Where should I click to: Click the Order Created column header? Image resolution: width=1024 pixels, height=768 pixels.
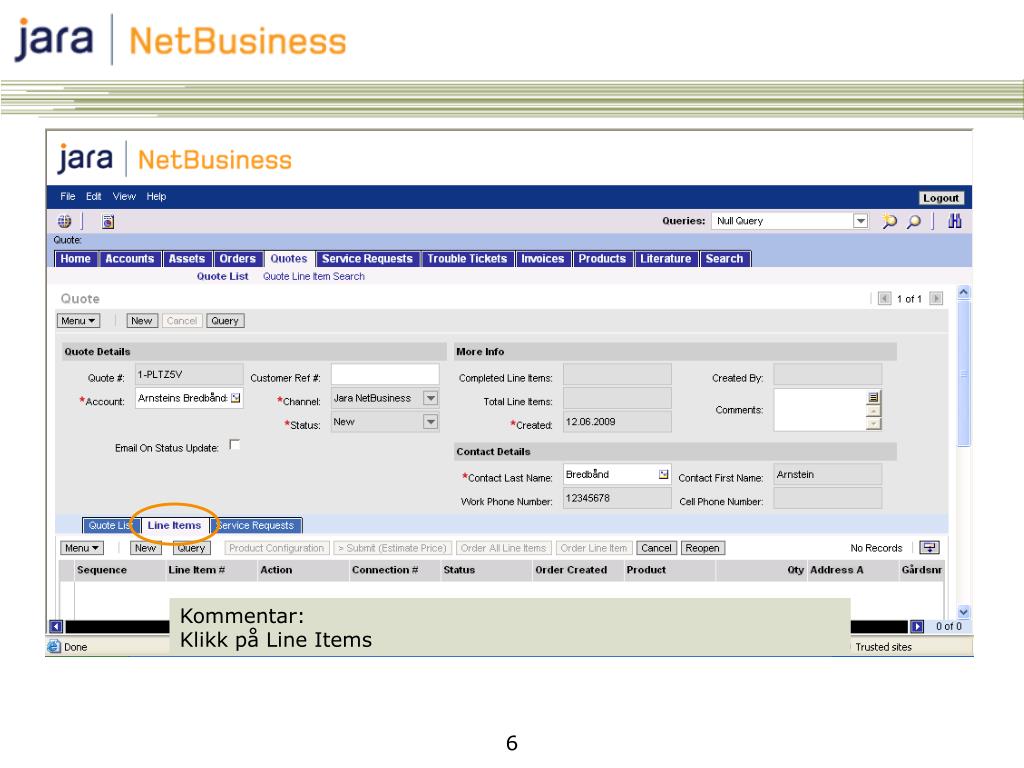click(x=571, y=569)
